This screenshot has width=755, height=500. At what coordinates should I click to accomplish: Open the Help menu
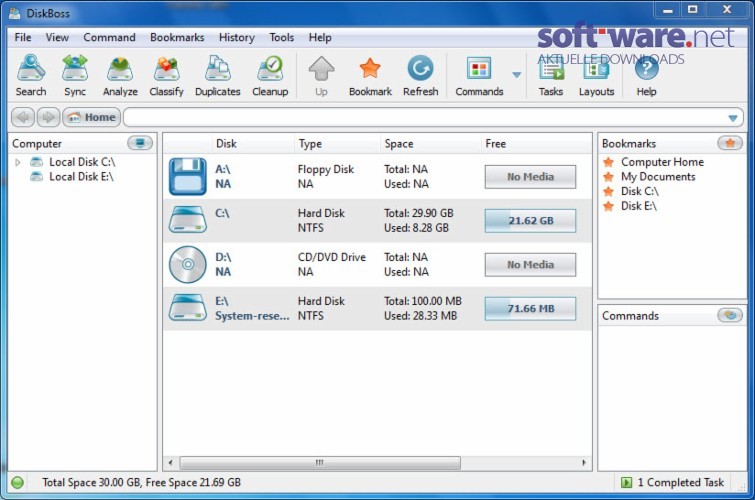pos(320,37)
